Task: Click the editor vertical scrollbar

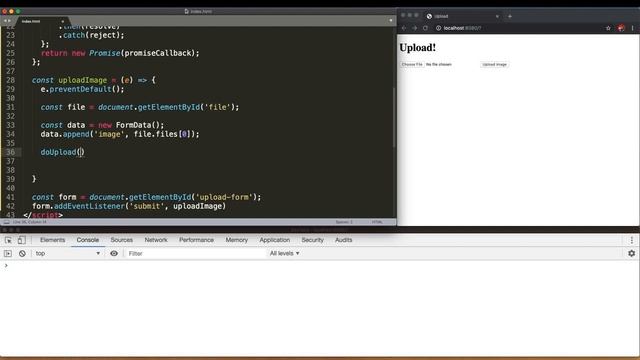Action: (394, 118)
